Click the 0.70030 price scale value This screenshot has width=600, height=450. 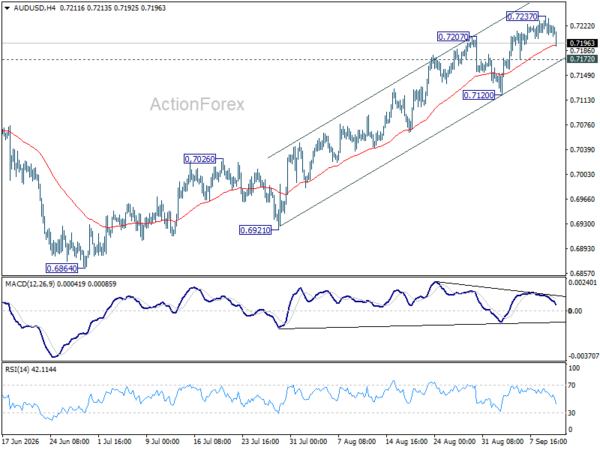click(x=582, y=174)
